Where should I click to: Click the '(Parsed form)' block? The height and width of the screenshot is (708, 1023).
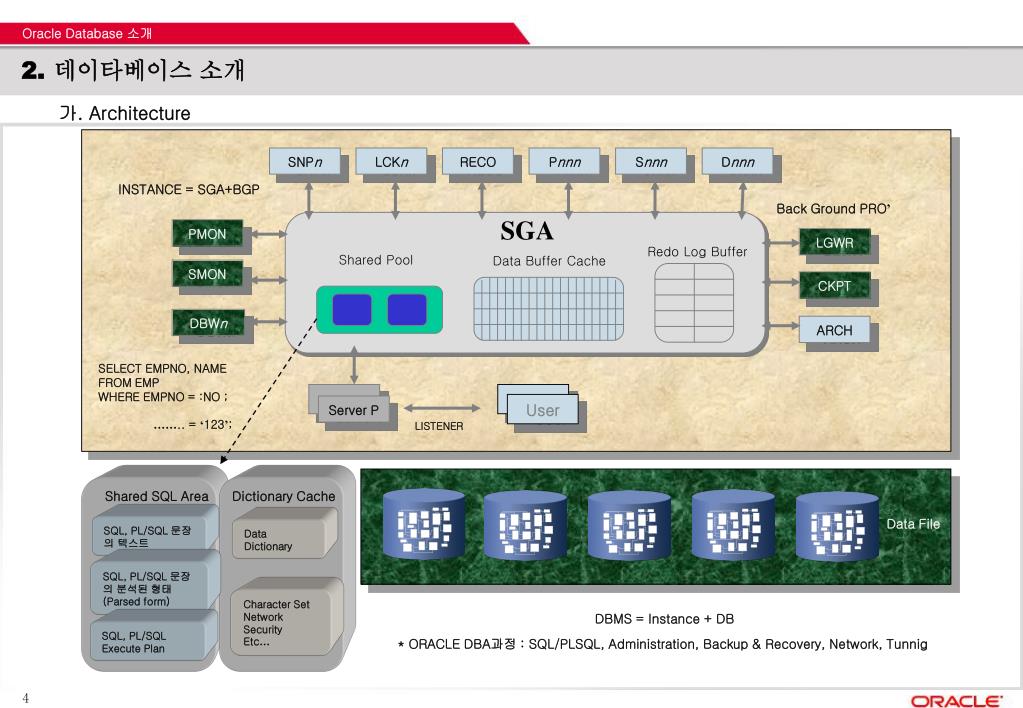[154, 586]
